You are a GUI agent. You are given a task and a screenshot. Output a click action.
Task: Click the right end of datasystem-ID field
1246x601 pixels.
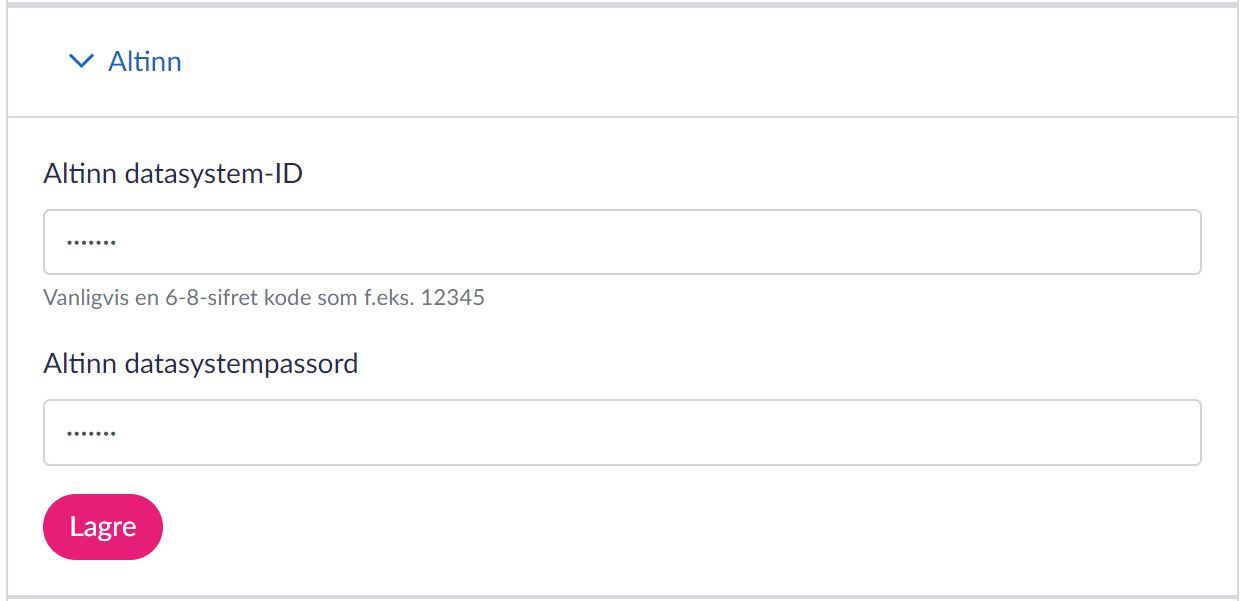[x=1170, y=242]
